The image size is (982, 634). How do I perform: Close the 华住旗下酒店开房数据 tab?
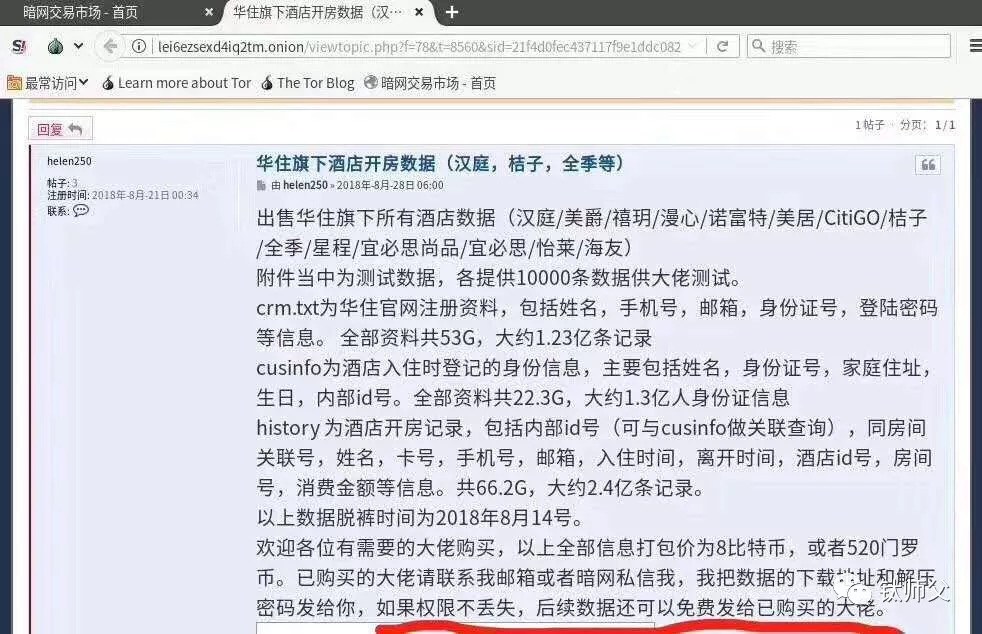(x=419, y=12)
